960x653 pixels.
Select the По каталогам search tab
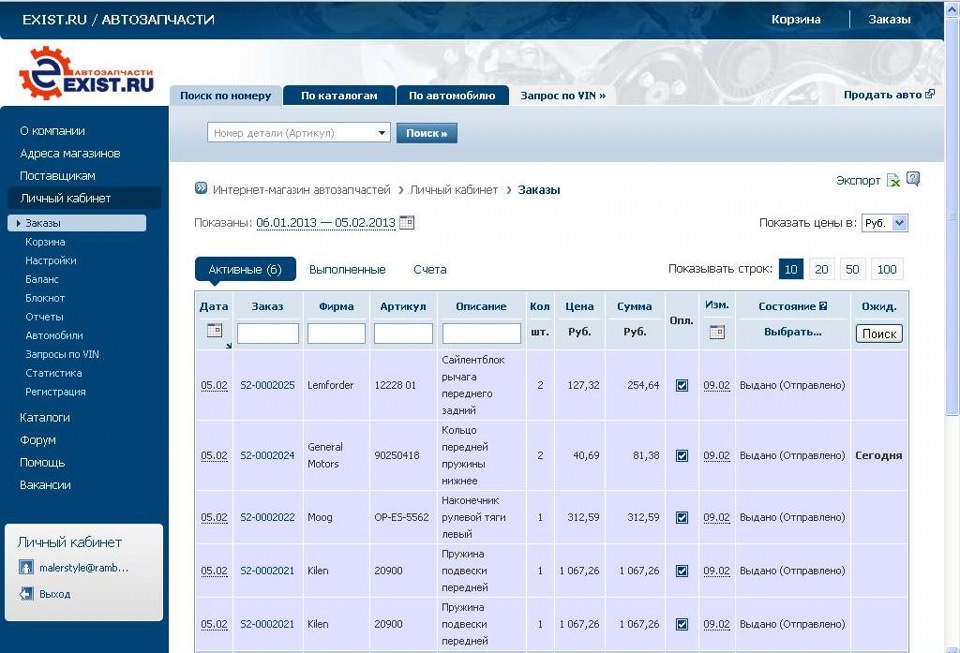click(339, 96)
